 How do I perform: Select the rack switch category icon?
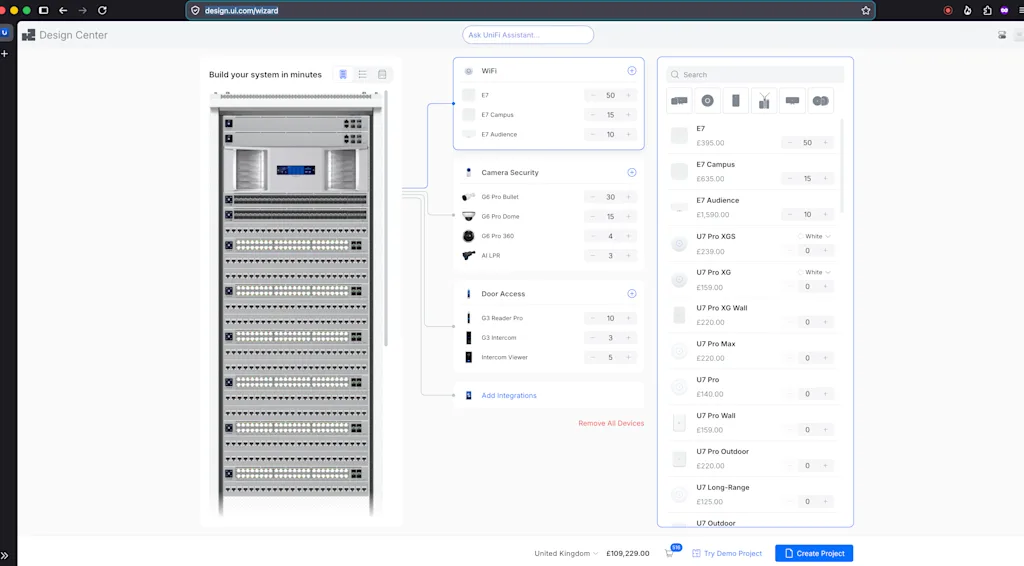coord(792,101)
